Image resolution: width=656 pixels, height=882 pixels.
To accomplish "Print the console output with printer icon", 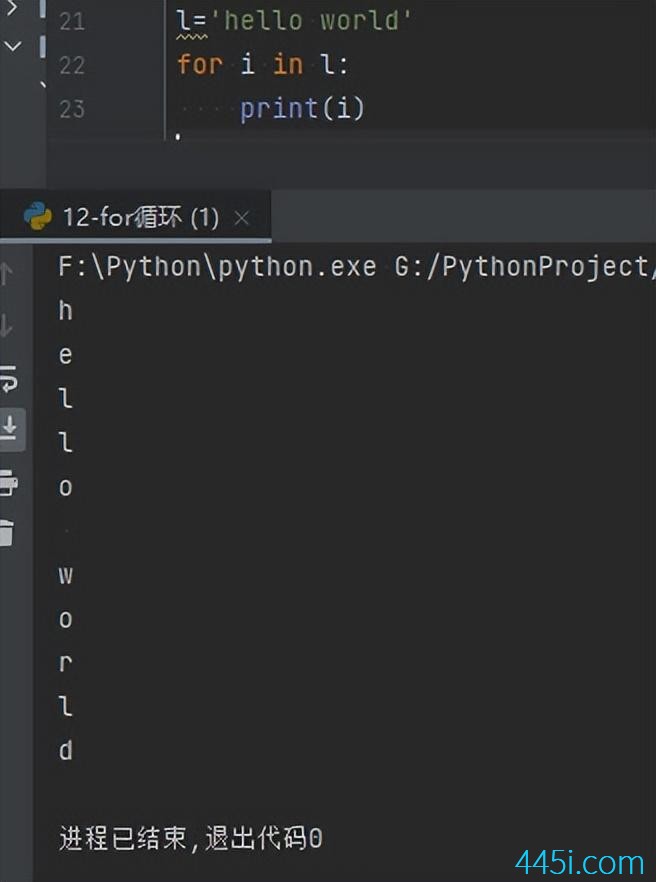I will (x=8, y=482).
